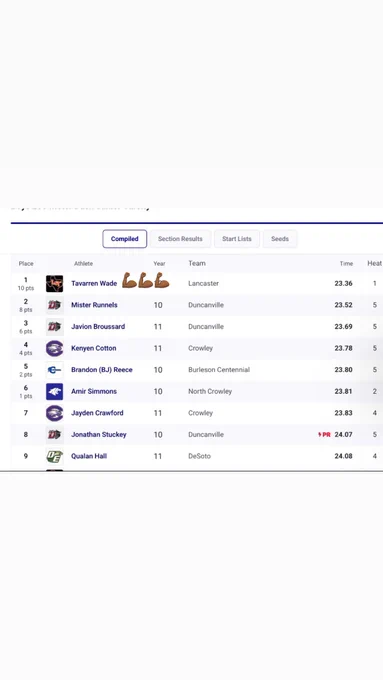Screen dimensions: 383x680
Task: Open Tavarren Wade athlete profile
Action: coord(94,284)
